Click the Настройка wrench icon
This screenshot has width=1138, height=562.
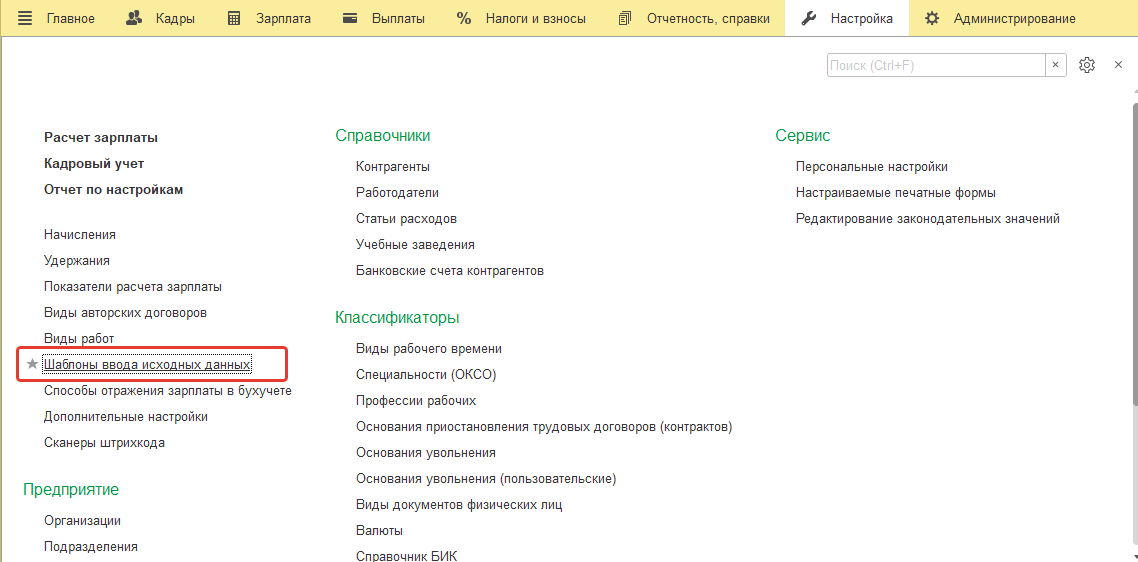[x=809, y=18]
